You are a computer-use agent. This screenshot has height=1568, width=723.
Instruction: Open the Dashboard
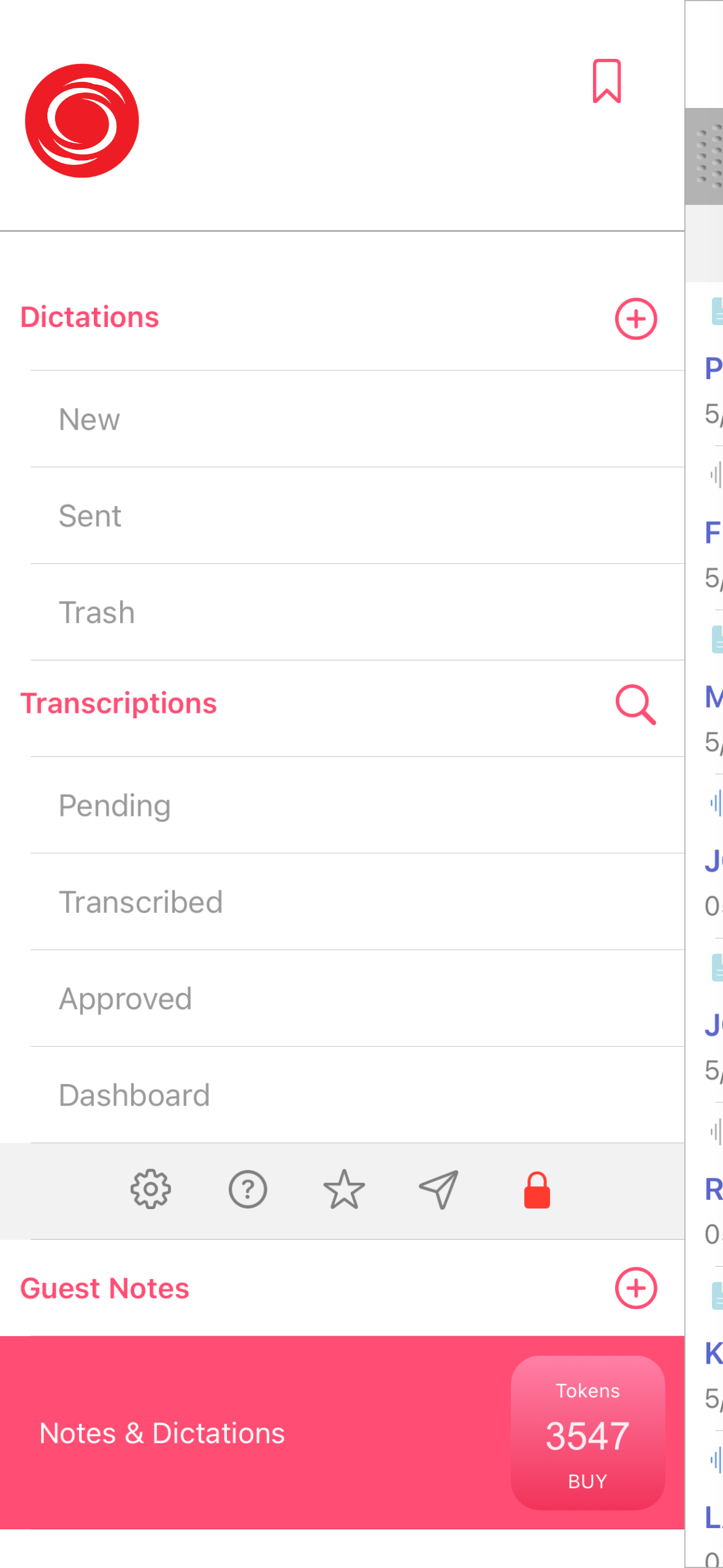(134, 1095)
